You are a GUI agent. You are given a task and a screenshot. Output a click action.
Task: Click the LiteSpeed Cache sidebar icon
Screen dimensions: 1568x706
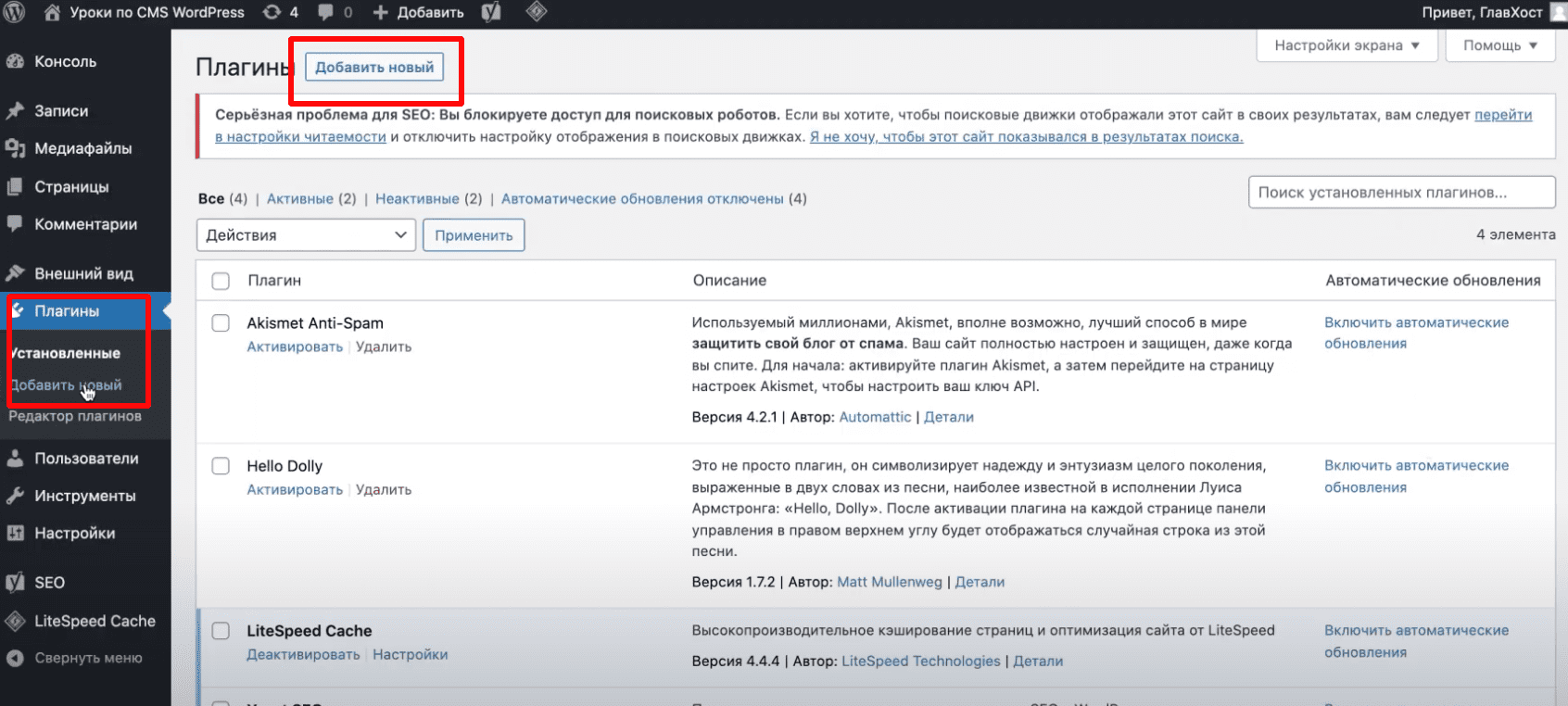point(15,621)
